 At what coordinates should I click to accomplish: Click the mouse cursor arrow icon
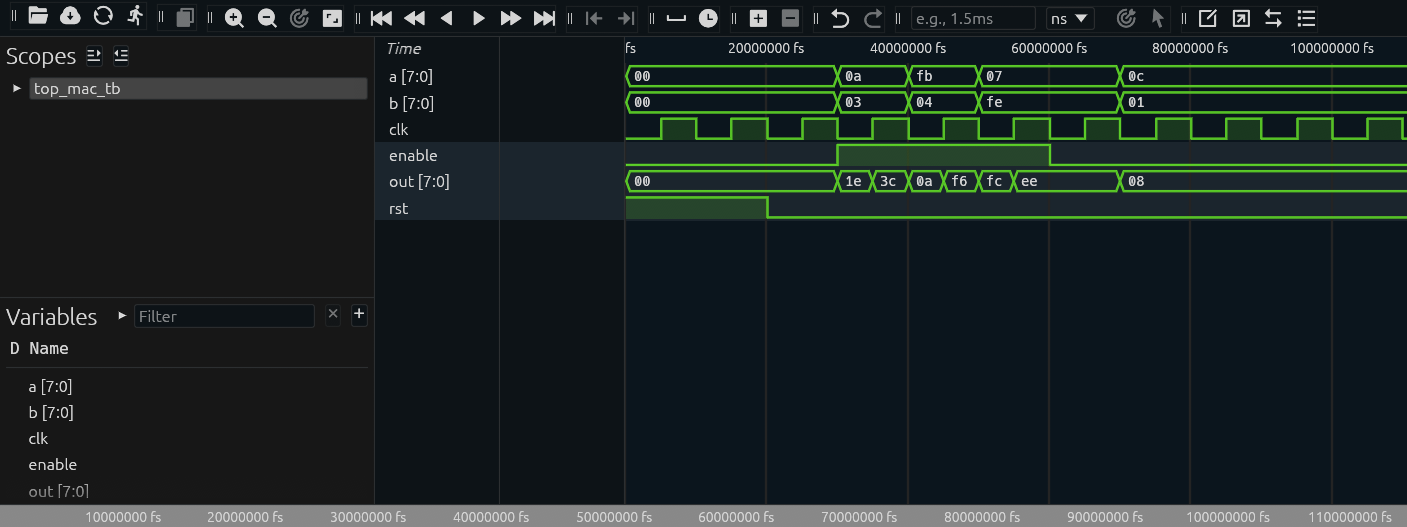tap(1158, 18)
